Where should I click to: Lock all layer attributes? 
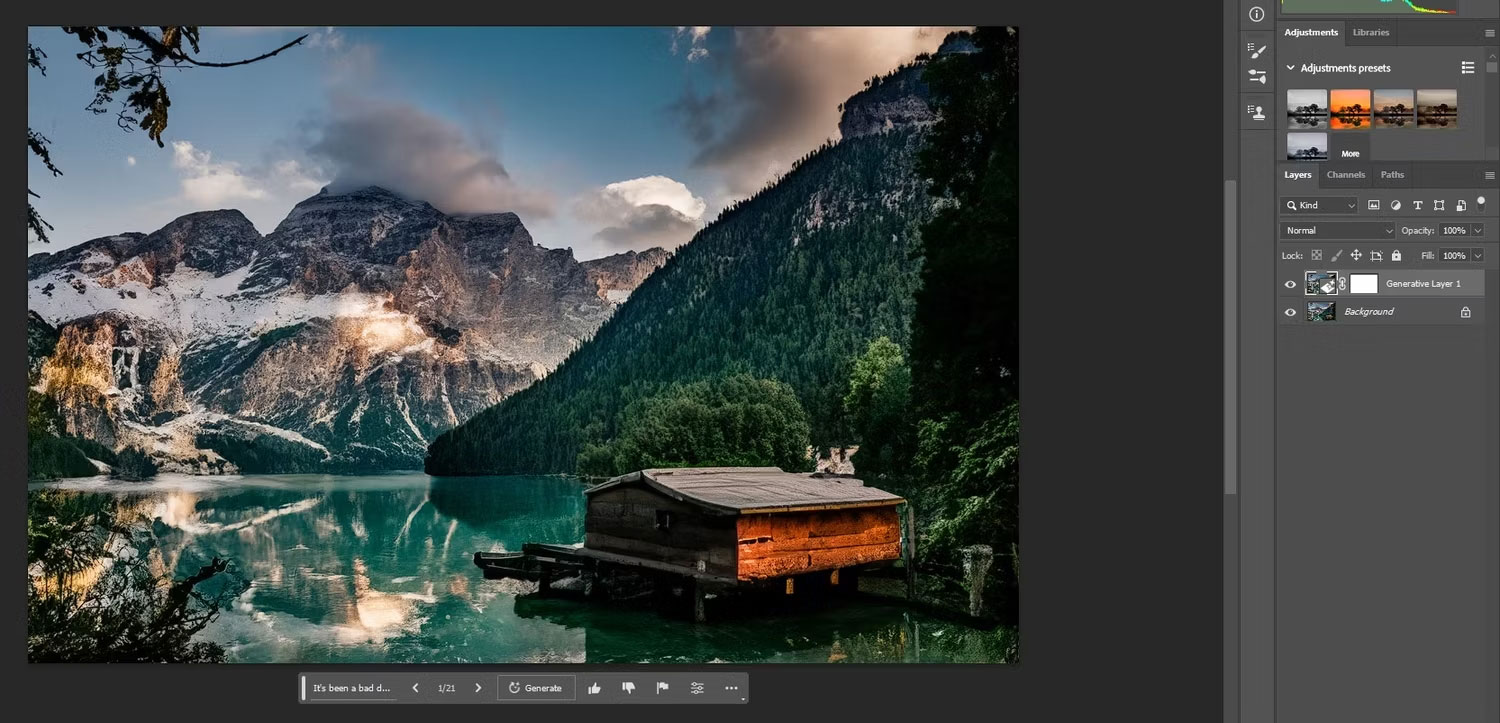pos(1396,256)
